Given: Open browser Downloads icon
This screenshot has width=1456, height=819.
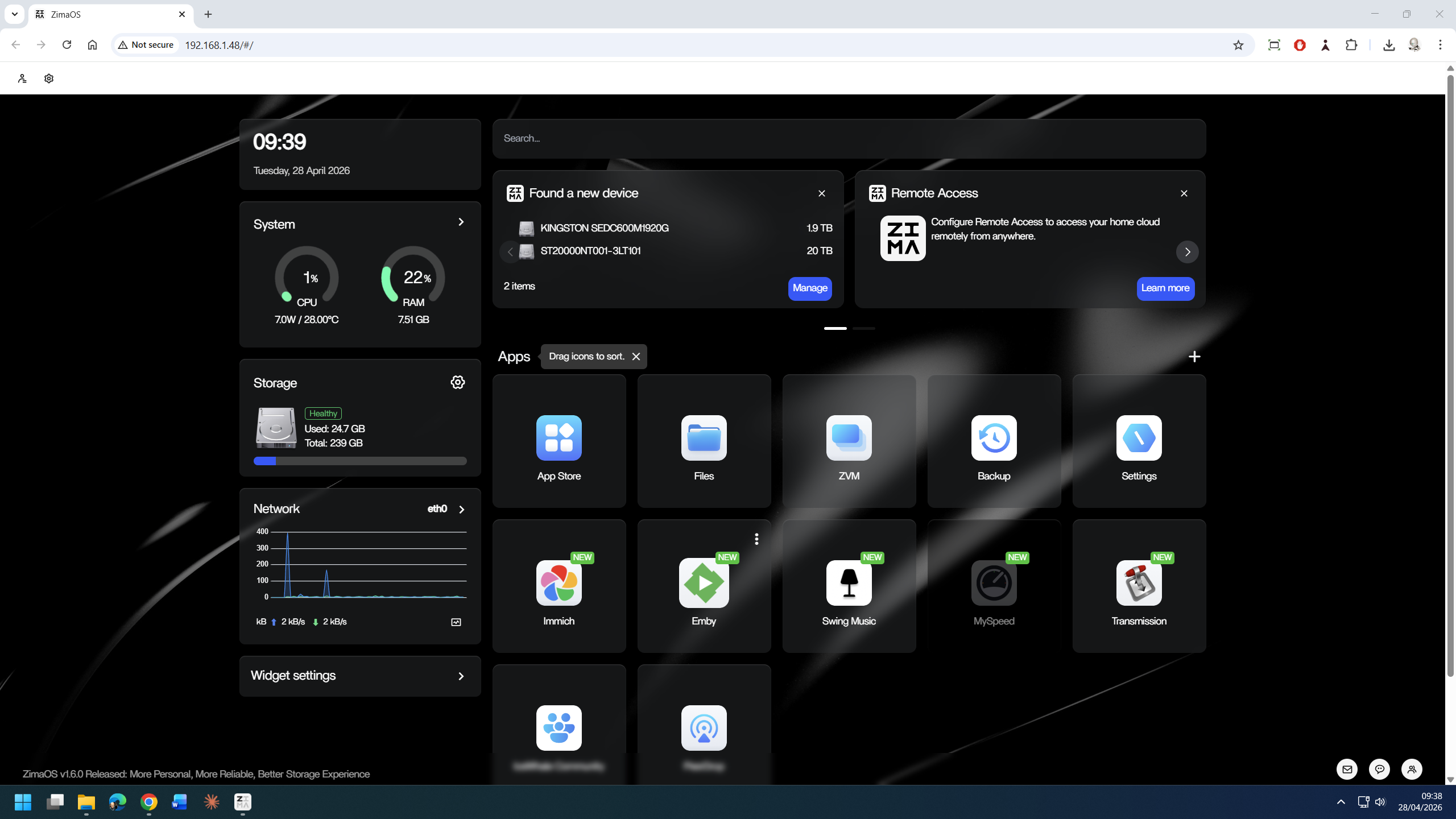Looking at the screenshot, I should click(1389, 45).
